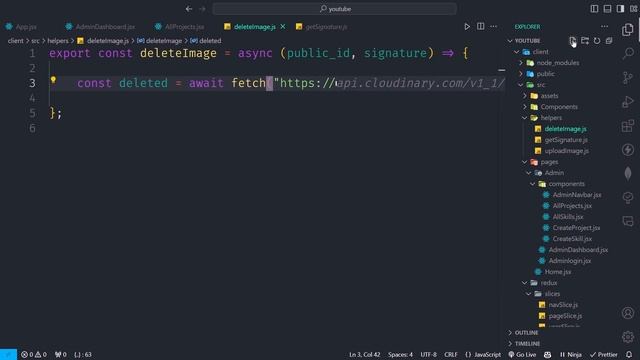The height and width of the screenshot is (360, 640).
Task: Click the New File icon in Explorer
Action: (x=573, y=40)
